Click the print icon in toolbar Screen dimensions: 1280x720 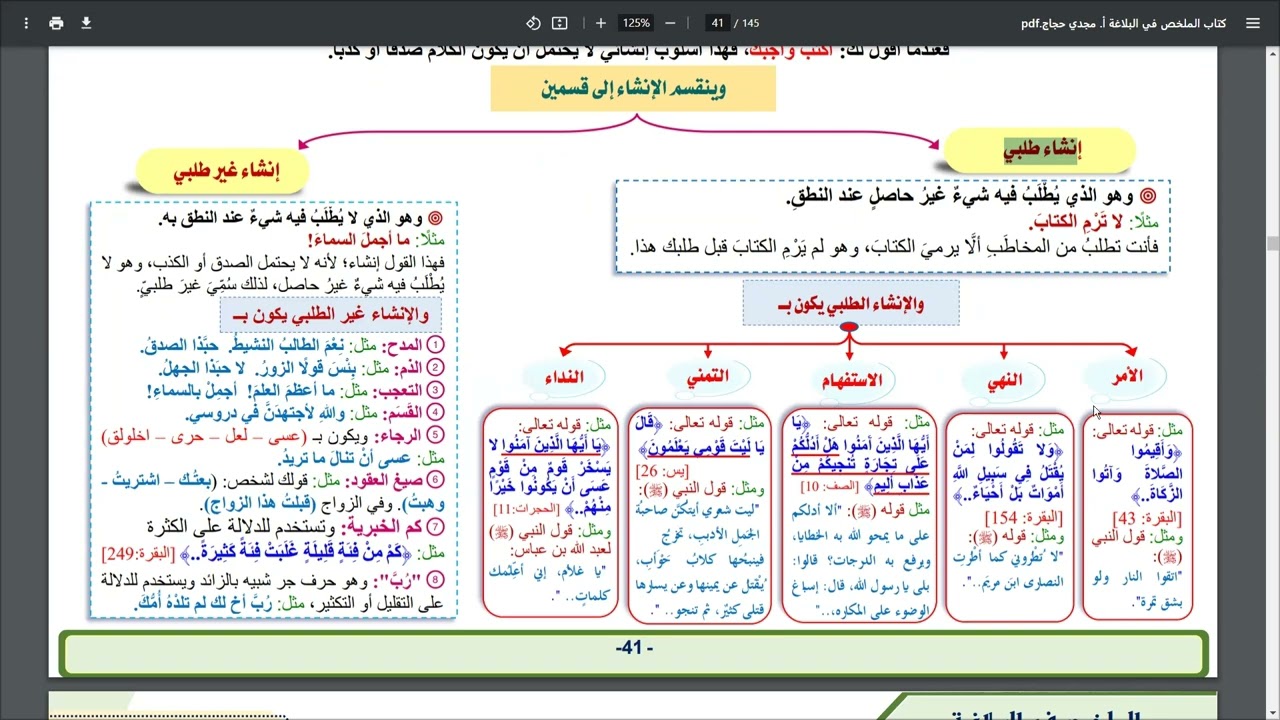tap(56, 23)
